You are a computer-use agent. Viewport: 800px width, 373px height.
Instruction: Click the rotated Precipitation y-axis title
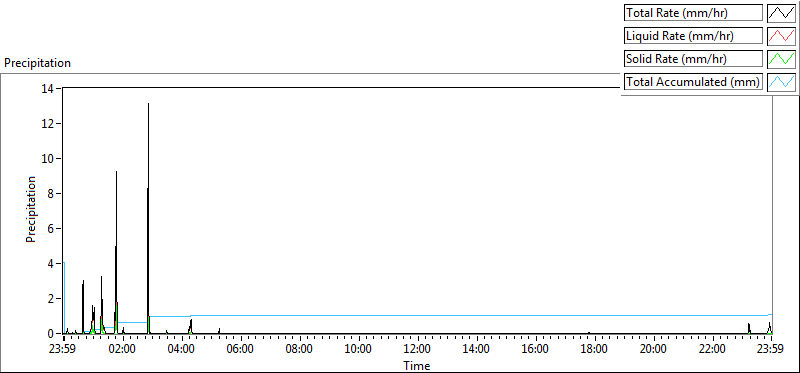[31, 209]
